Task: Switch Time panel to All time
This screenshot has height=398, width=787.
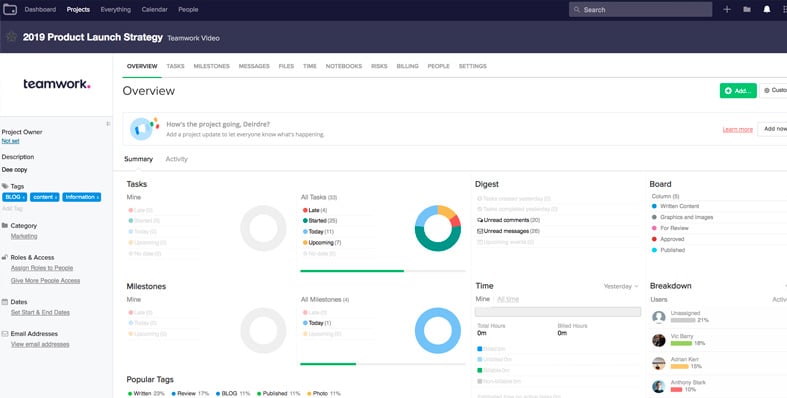Action: tap(508, 299)
